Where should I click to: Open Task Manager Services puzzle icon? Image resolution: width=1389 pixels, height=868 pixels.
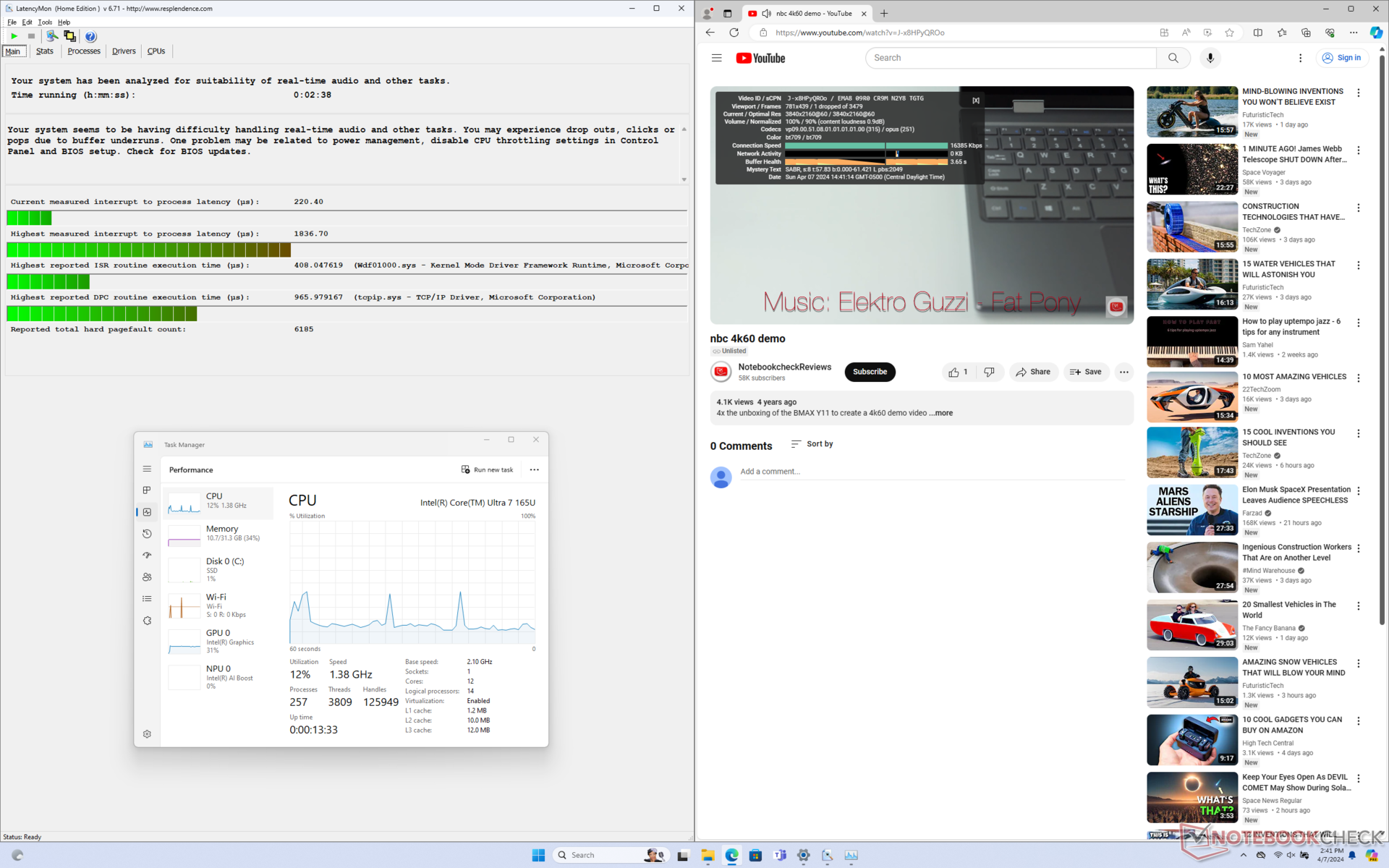[x=147, y=621]
